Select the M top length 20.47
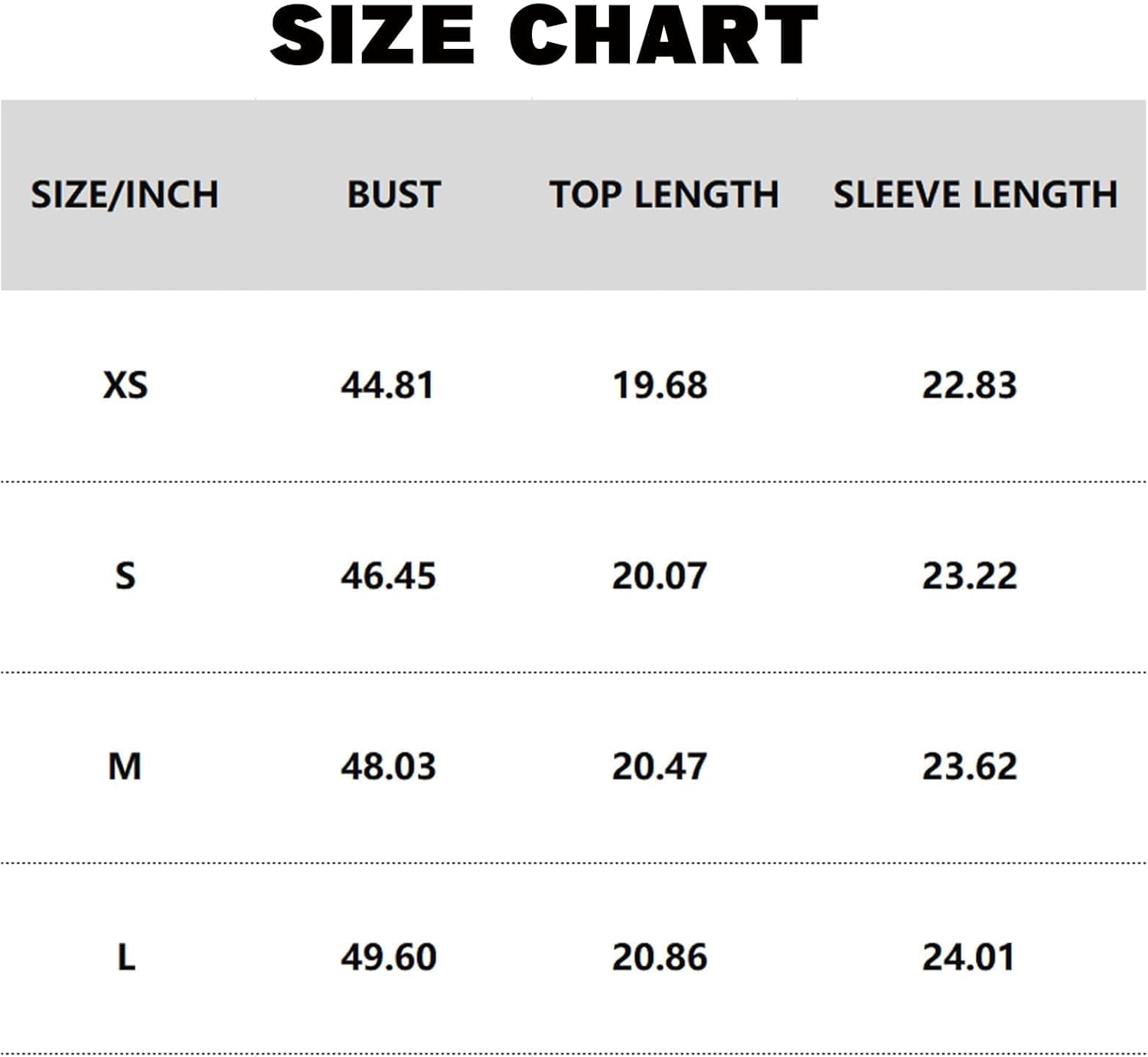 pyautogui.click(x=659, y=766)
